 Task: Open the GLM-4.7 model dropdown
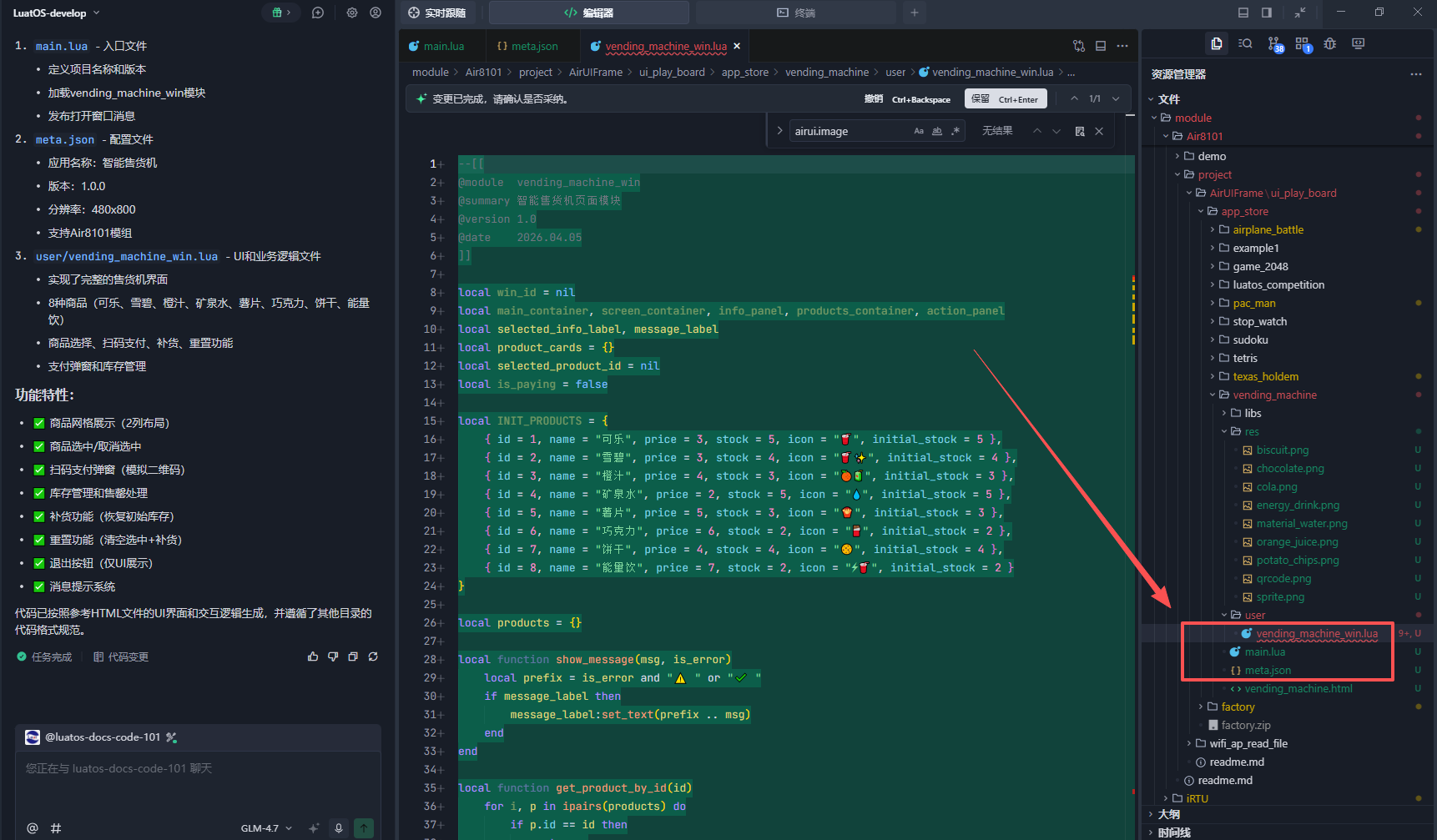point(266,828)
